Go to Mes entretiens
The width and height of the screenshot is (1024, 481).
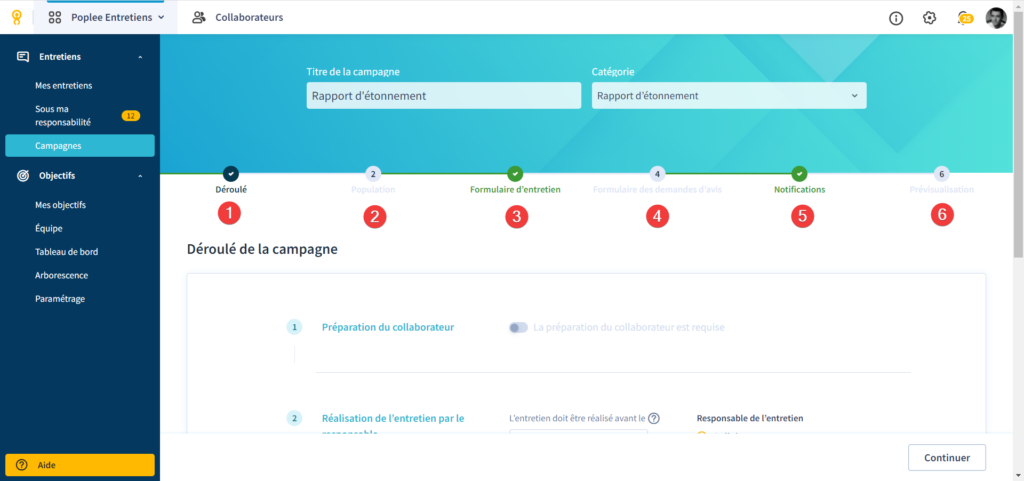click(x=63, y=85)
